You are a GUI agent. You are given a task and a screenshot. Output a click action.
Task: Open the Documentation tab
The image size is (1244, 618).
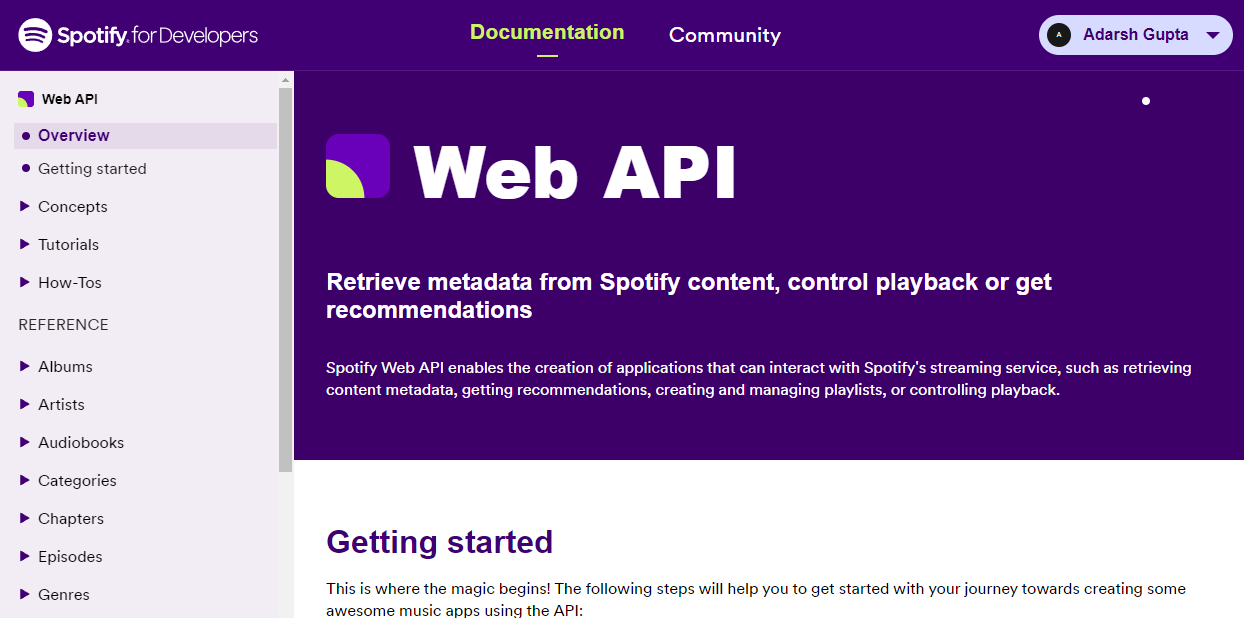(x=547, y=33)
